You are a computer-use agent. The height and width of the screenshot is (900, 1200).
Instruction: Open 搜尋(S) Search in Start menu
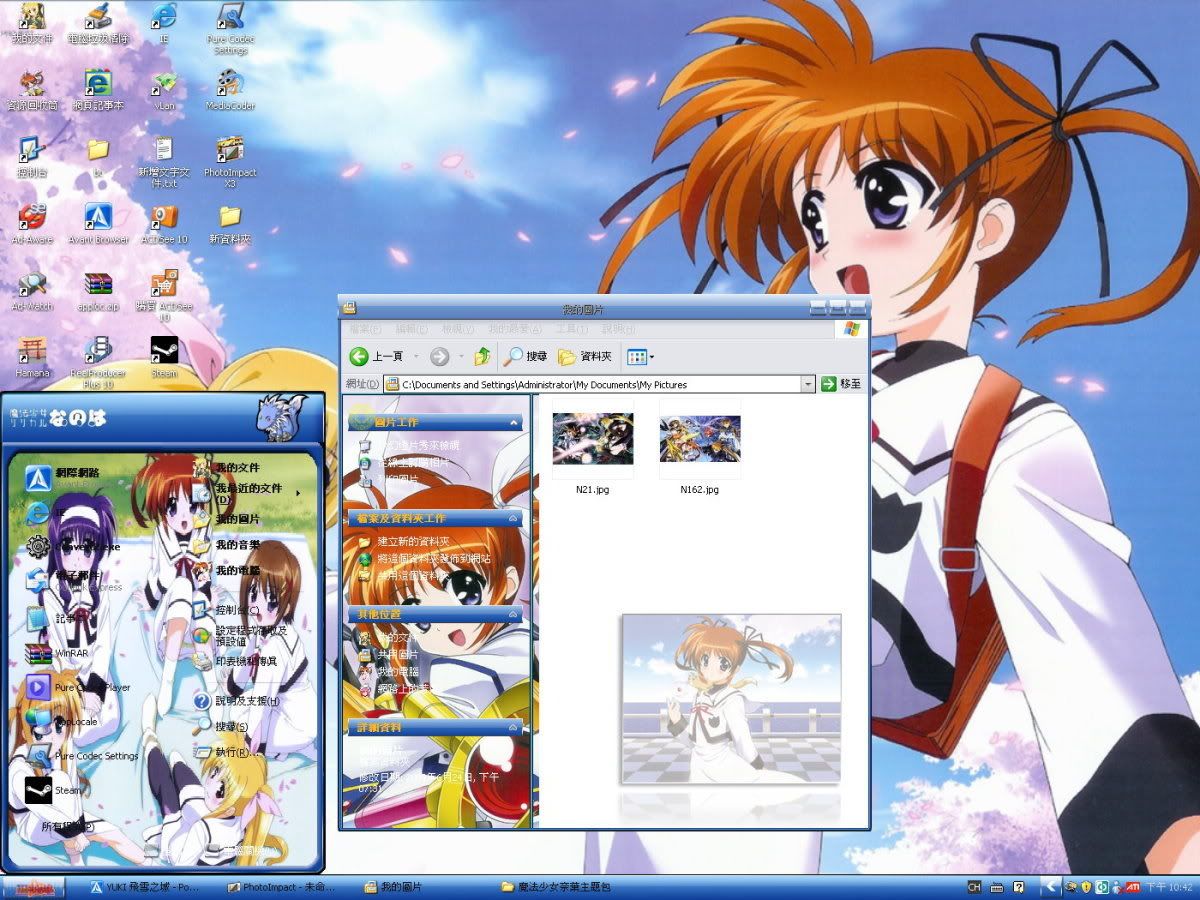tap(222, 726)
